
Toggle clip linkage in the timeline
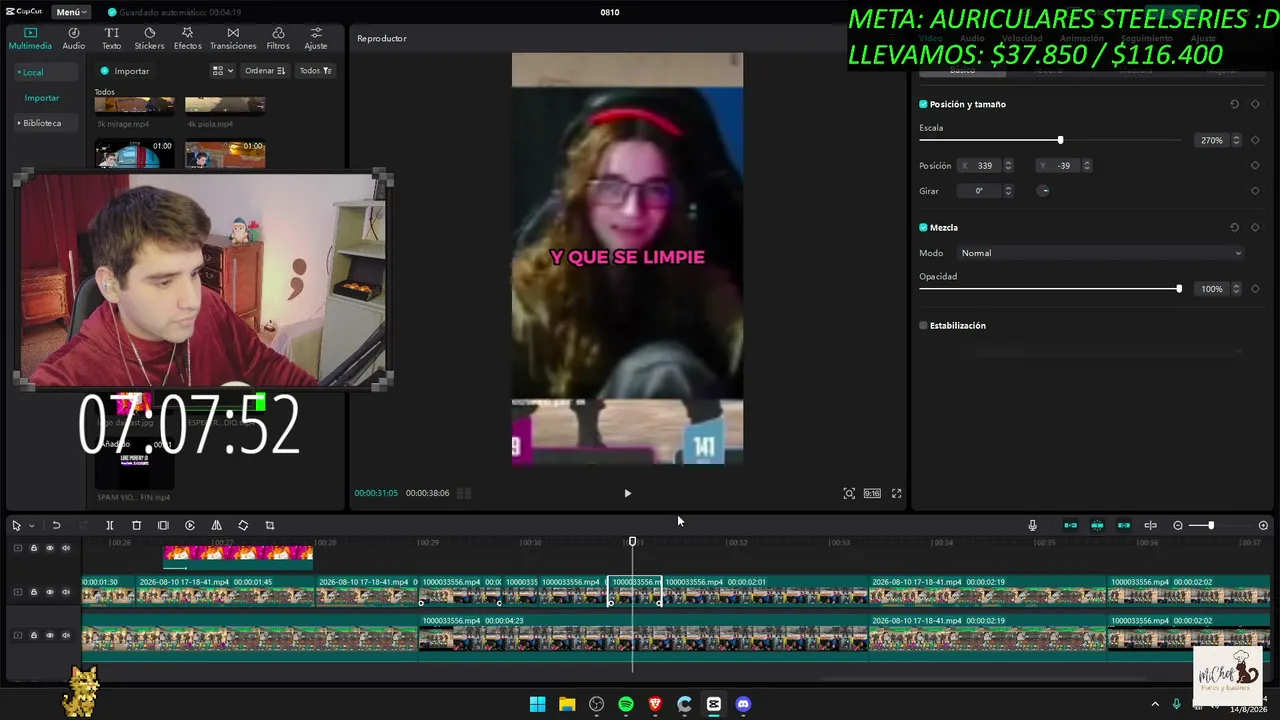1124,525
